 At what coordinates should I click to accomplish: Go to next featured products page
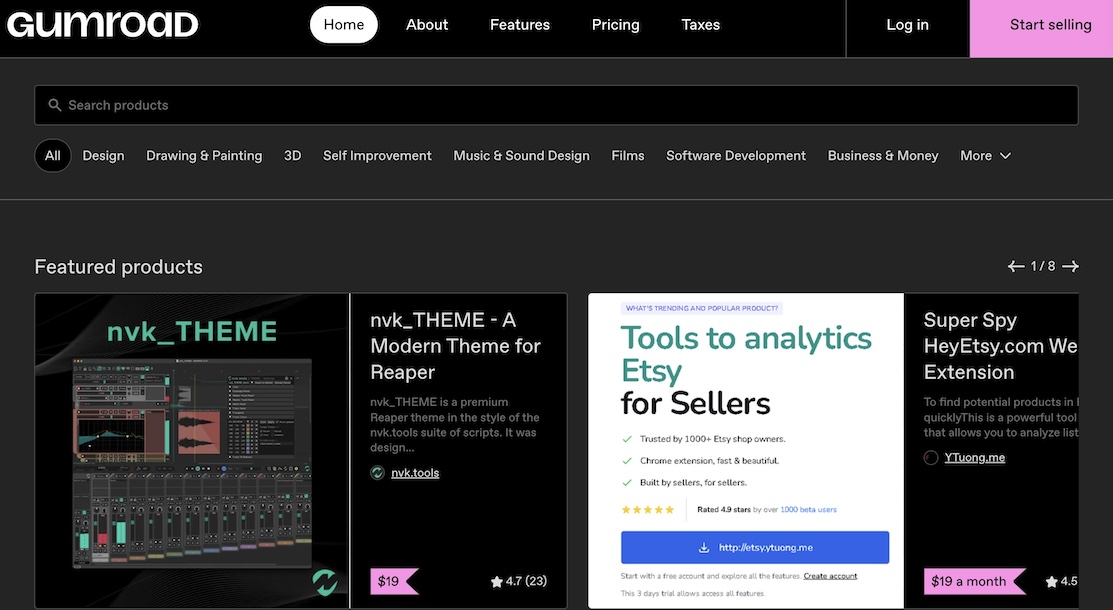point(1070,266)
